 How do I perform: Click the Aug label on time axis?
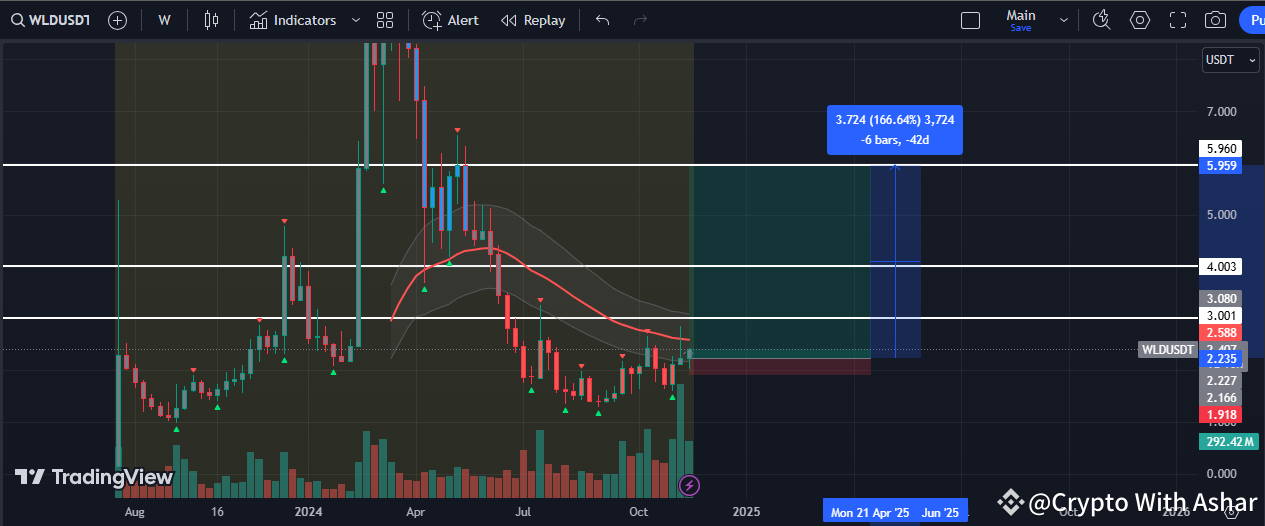[x=135, y=512]
